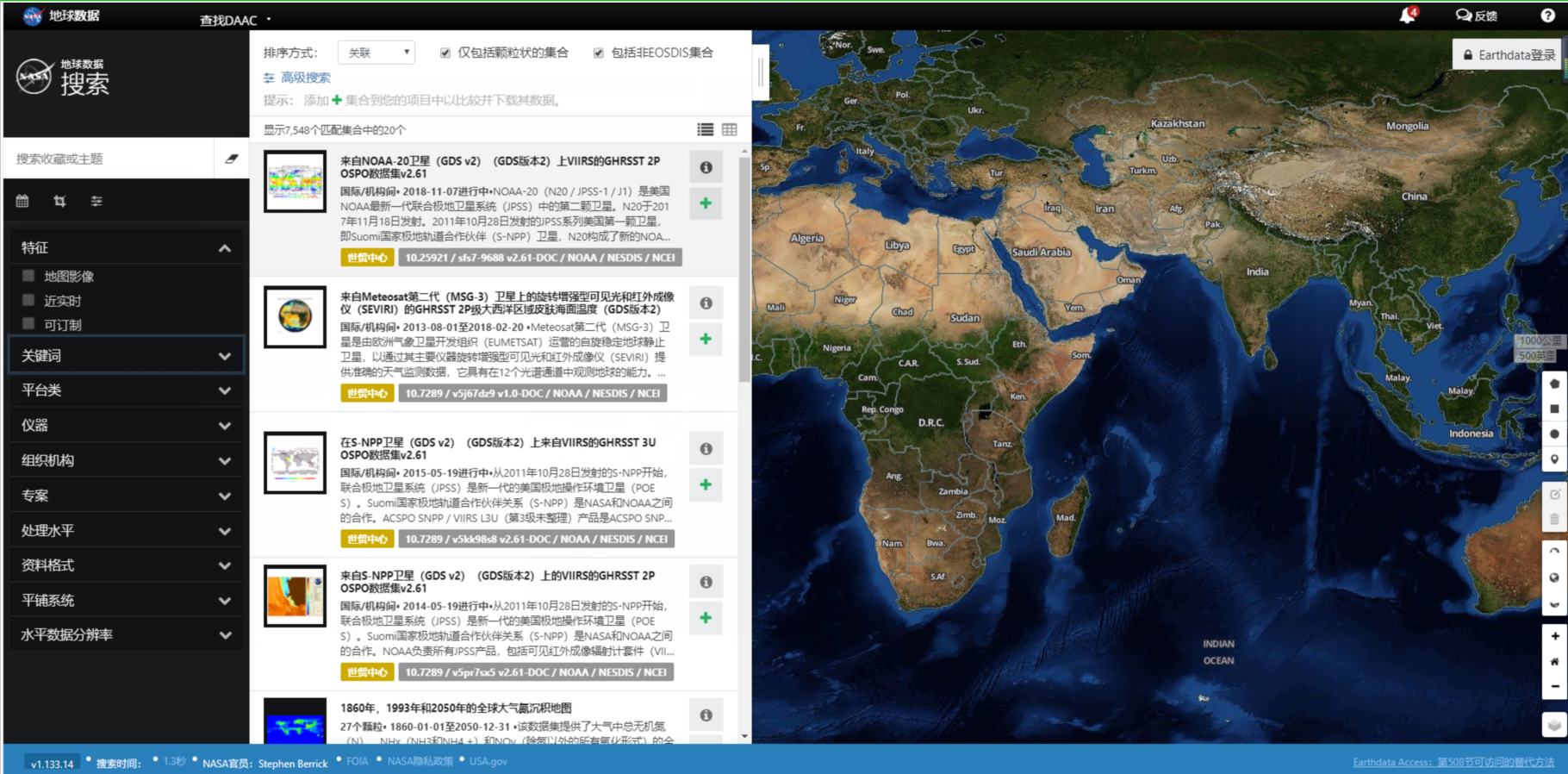The width and height of the screenshot is (1568, 774).
Task: Check the 近实时 feature filter
Action: (x=28, y=300)
